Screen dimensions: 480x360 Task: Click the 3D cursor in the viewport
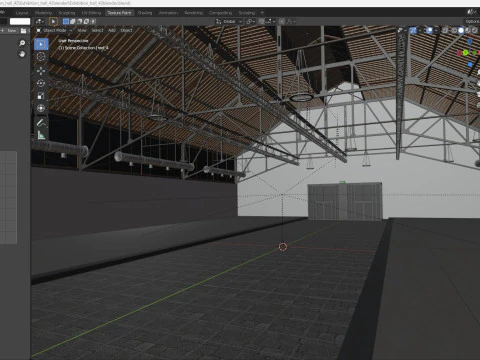coord(283,247)
